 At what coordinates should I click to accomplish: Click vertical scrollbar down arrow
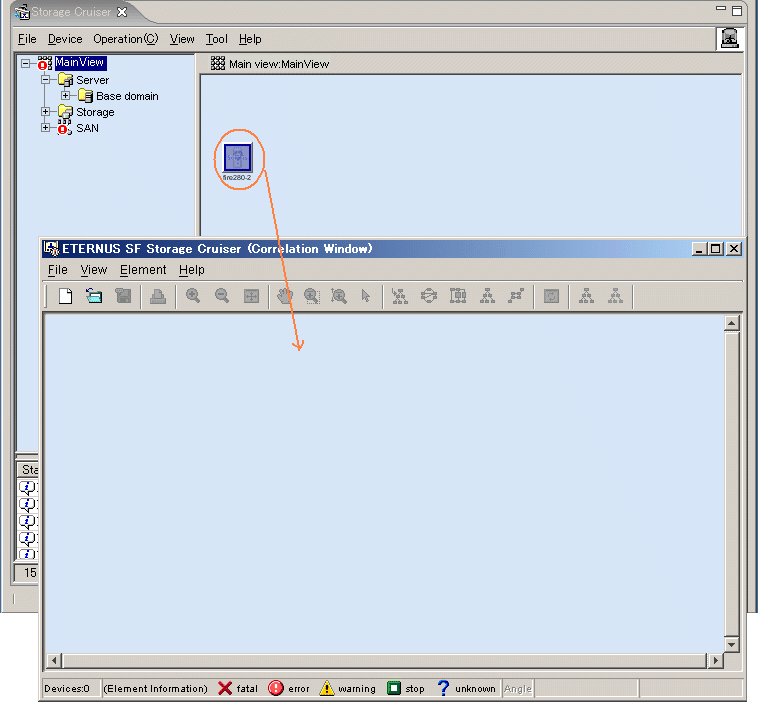click(731, 644)
